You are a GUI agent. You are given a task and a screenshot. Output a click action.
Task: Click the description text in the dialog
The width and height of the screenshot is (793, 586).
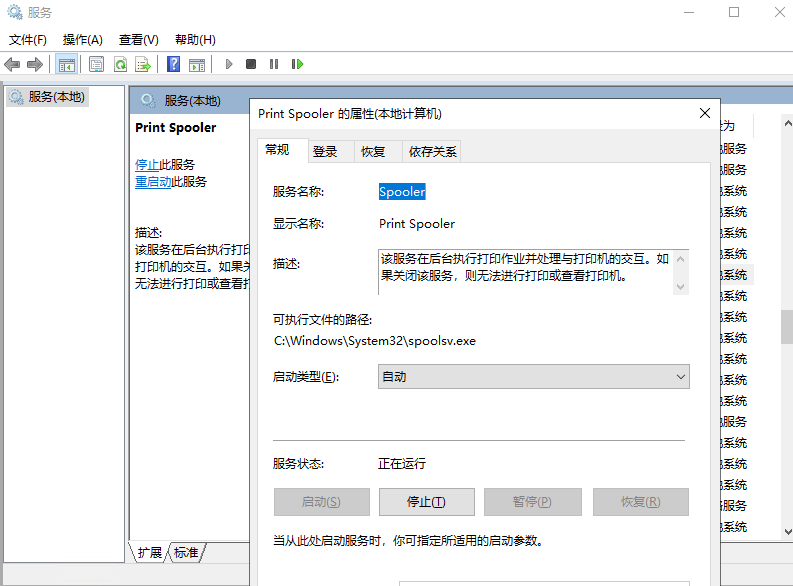point(524,267)
